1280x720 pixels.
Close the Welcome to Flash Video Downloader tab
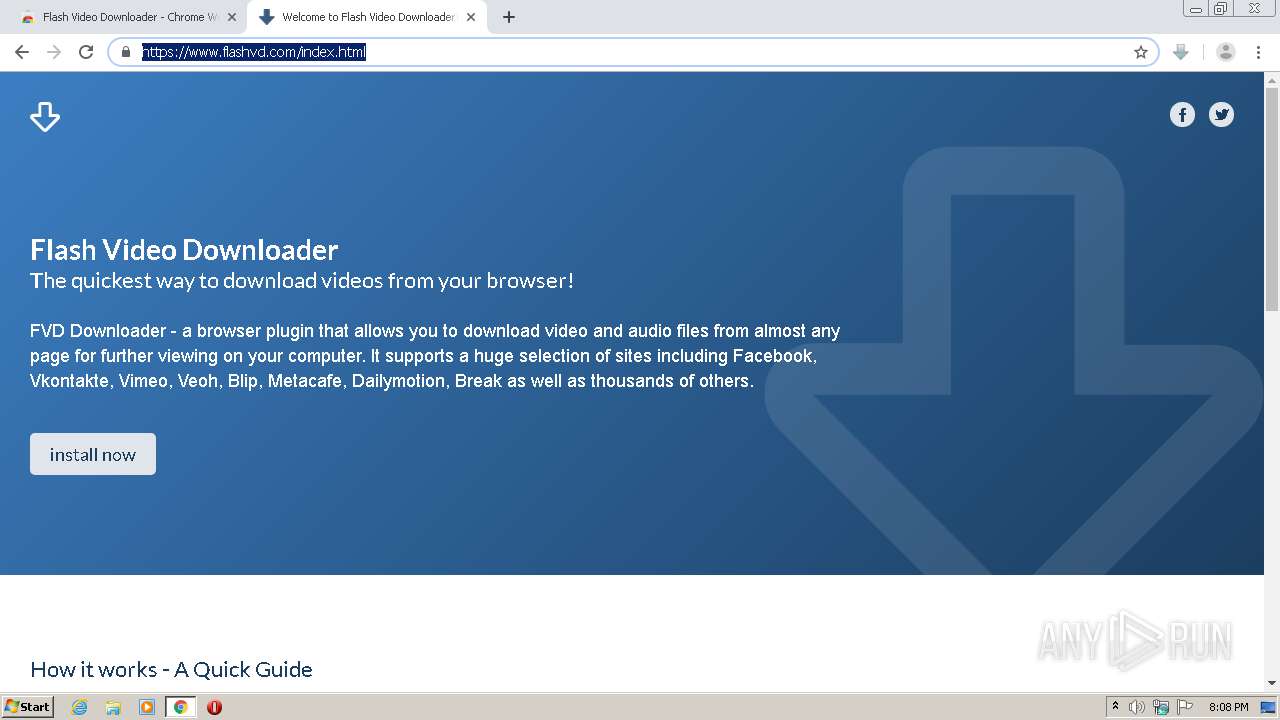471,17
